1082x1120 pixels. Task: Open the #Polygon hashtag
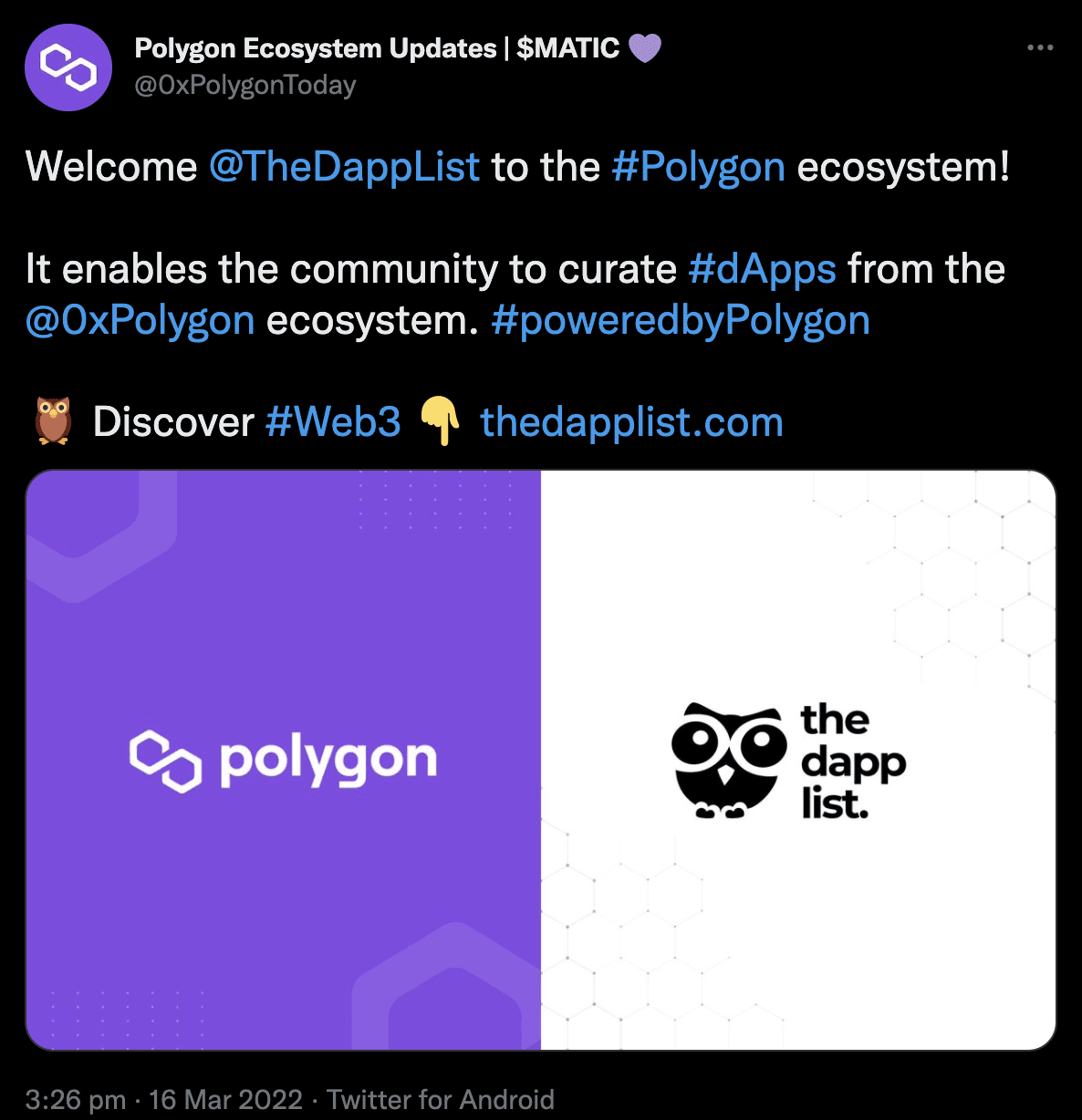698,167
